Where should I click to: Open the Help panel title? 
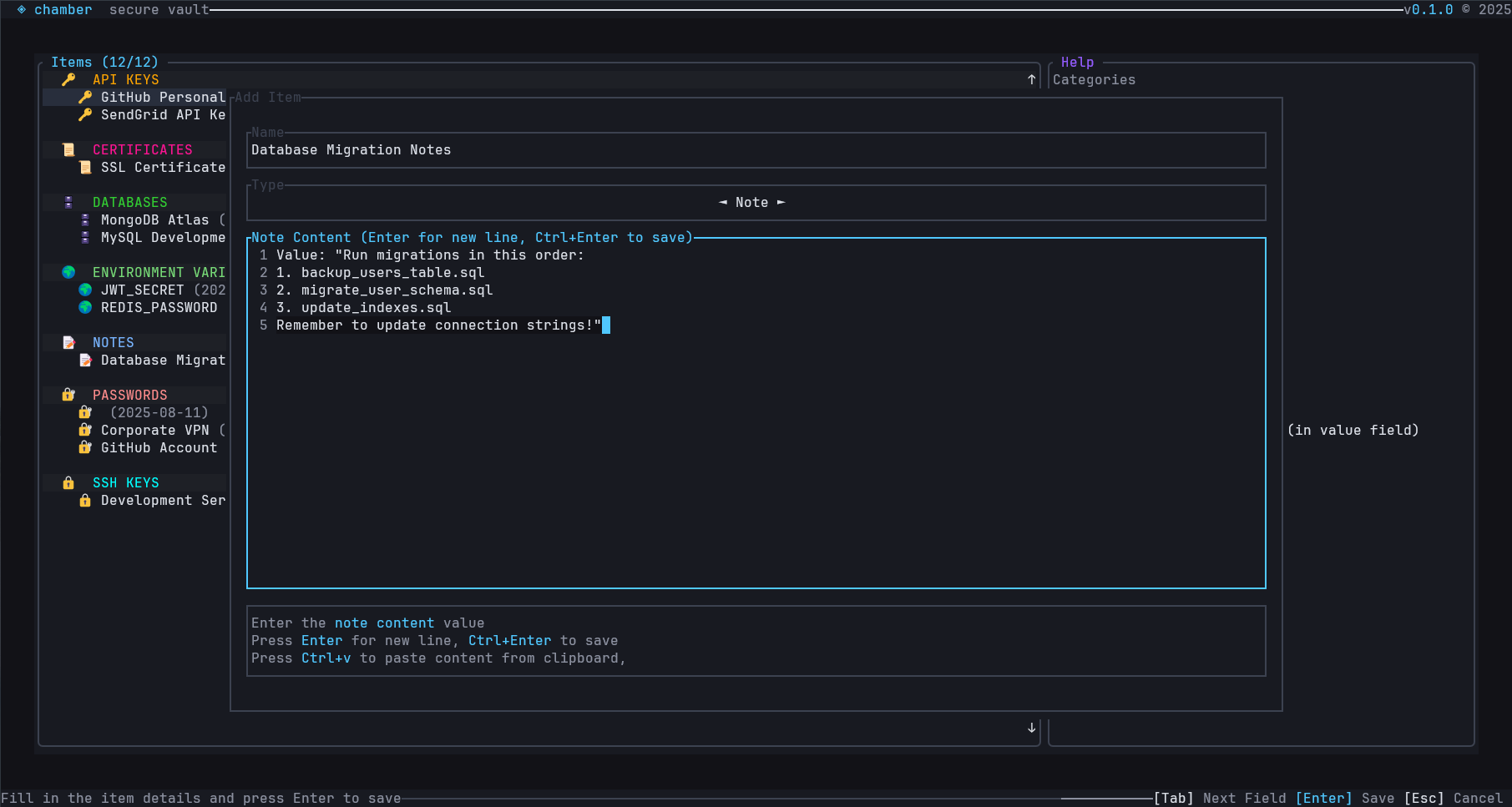click(x=1078, y=63)
